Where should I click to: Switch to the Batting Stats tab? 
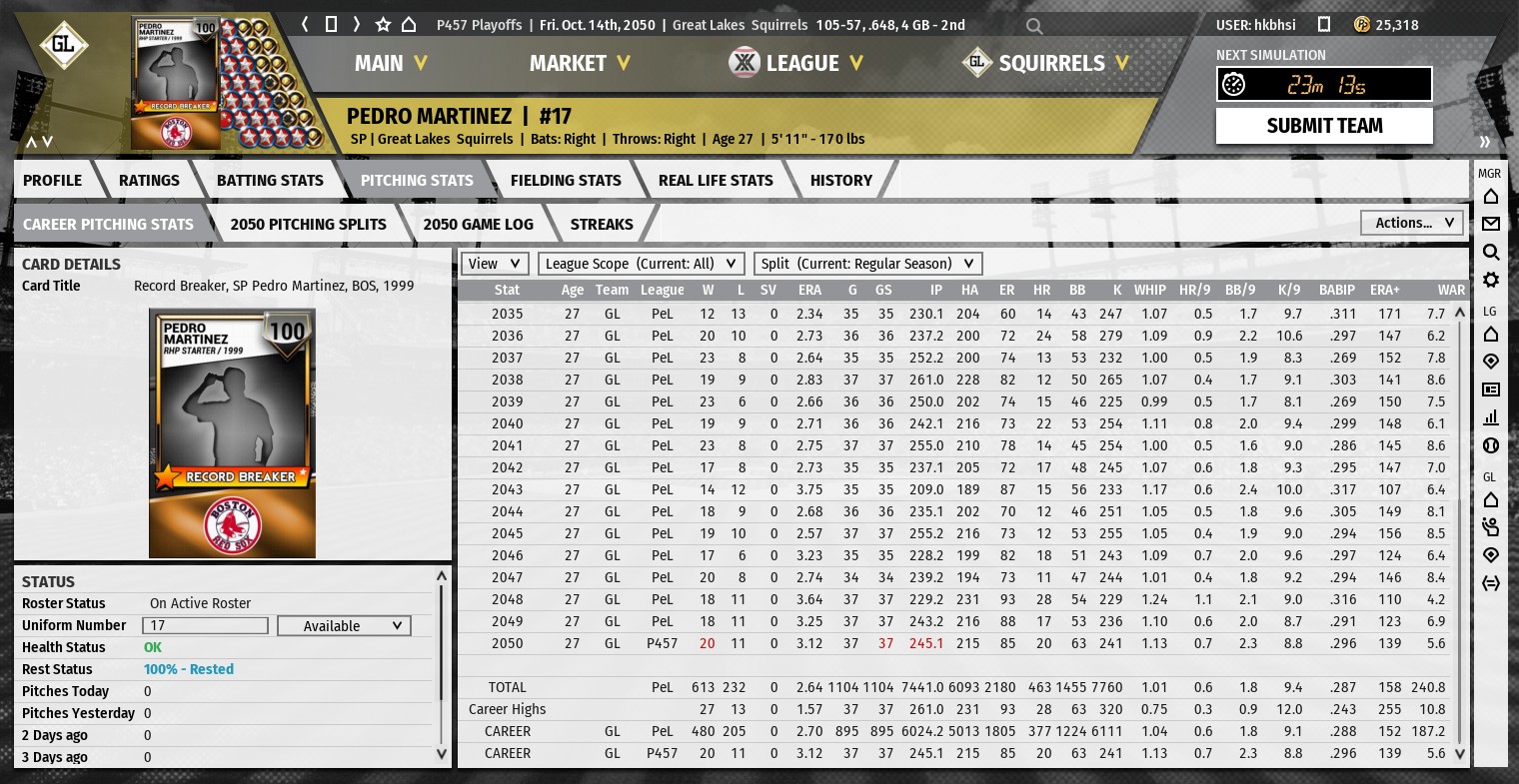(270, 181)
